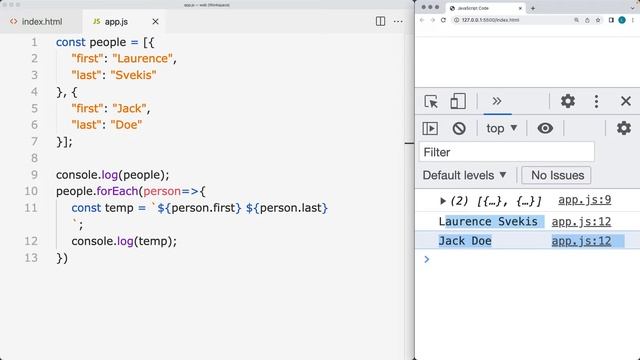Go back in the browser
The width and height of the screenshot is (640, 360).
[422, 20]
